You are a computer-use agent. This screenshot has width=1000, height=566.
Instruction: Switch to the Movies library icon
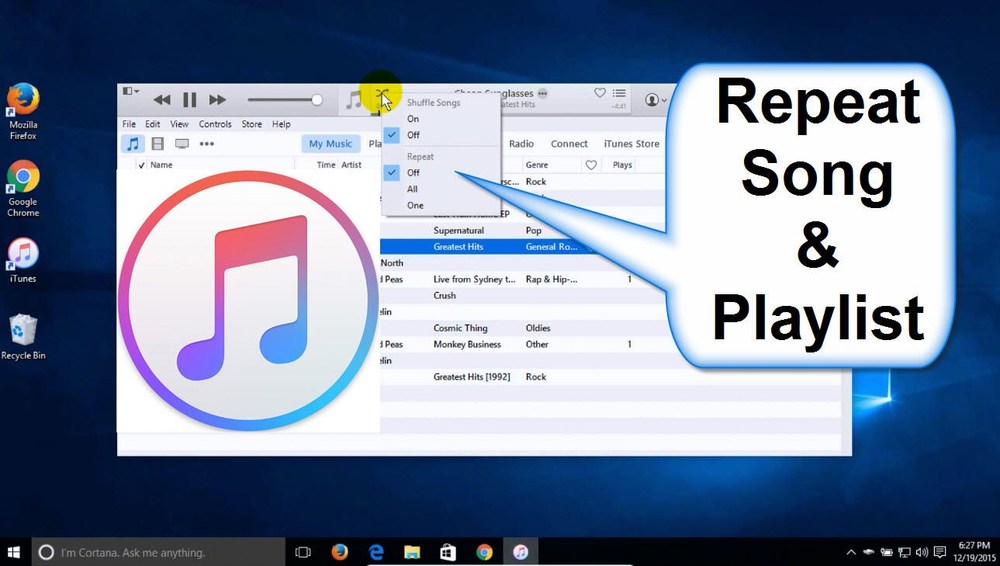pos(157,144)
